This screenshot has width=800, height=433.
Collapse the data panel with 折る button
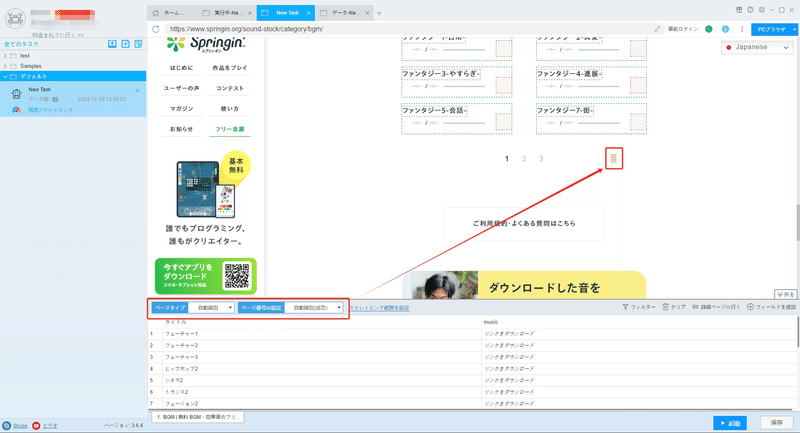click(786, 294)
